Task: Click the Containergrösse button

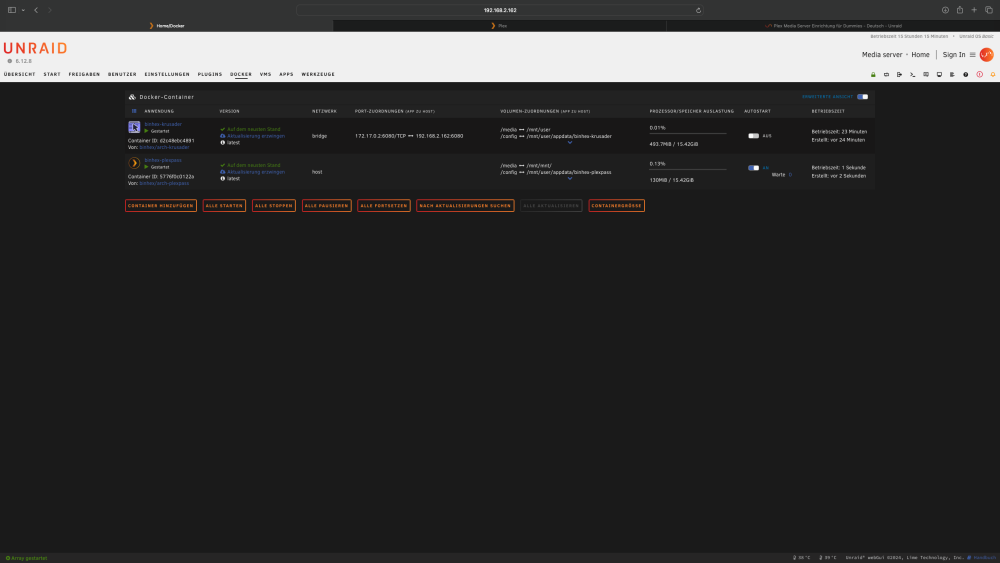Action: click(x=617, y=206)
